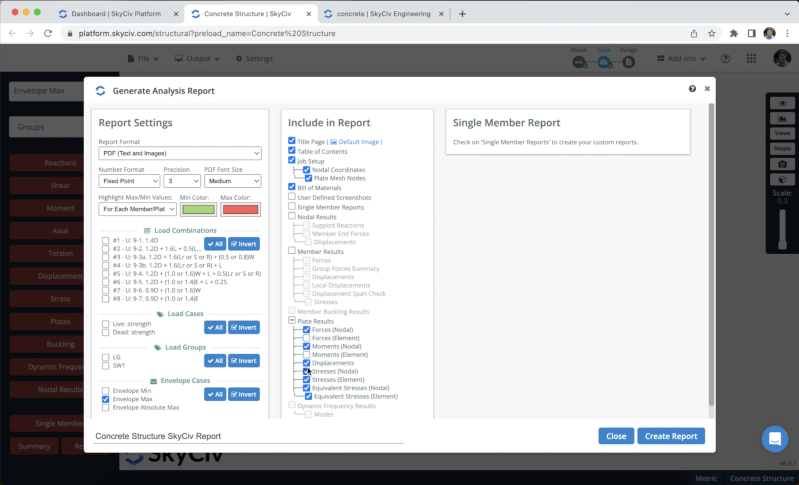Image resolution: width=799 pixels, height=485 pixels.
Task: Pick the green Min Color swatch
Action: 198,209
